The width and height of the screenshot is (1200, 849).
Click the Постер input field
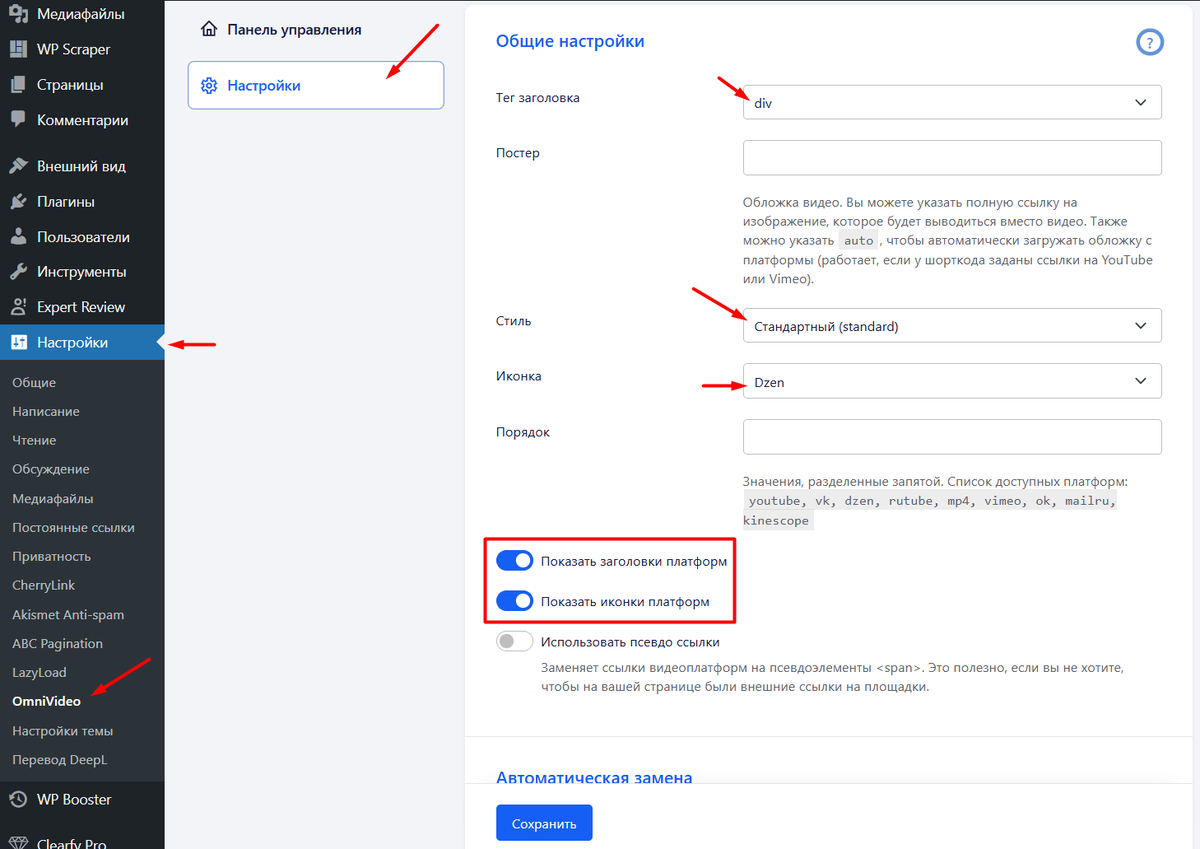tap(952, 157)
